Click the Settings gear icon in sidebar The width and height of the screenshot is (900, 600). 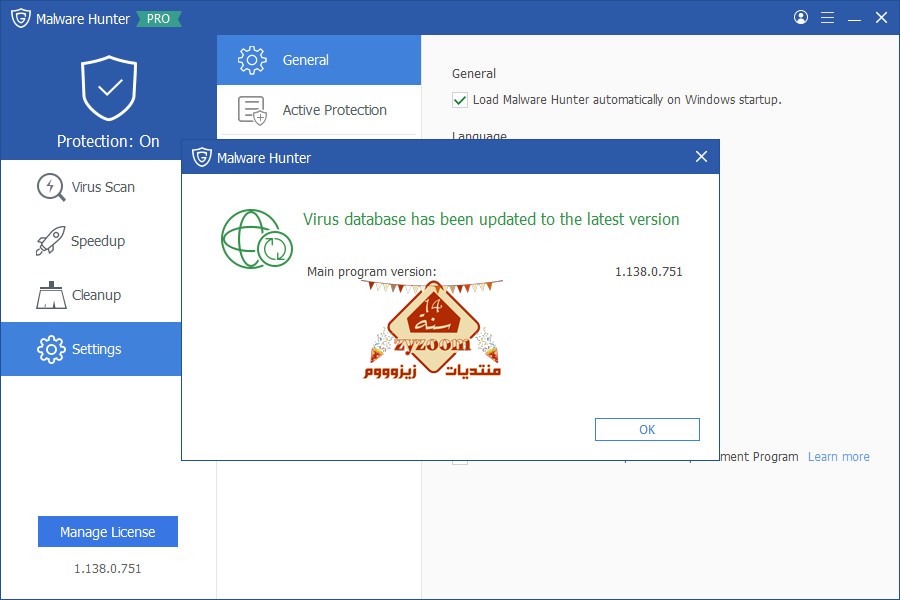[x=51, y=349]
